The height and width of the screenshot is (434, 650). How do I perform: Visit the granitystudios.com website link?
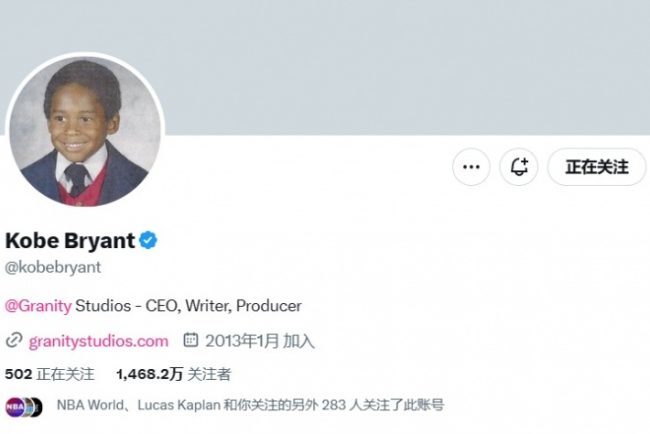click(x=98, y=341)
